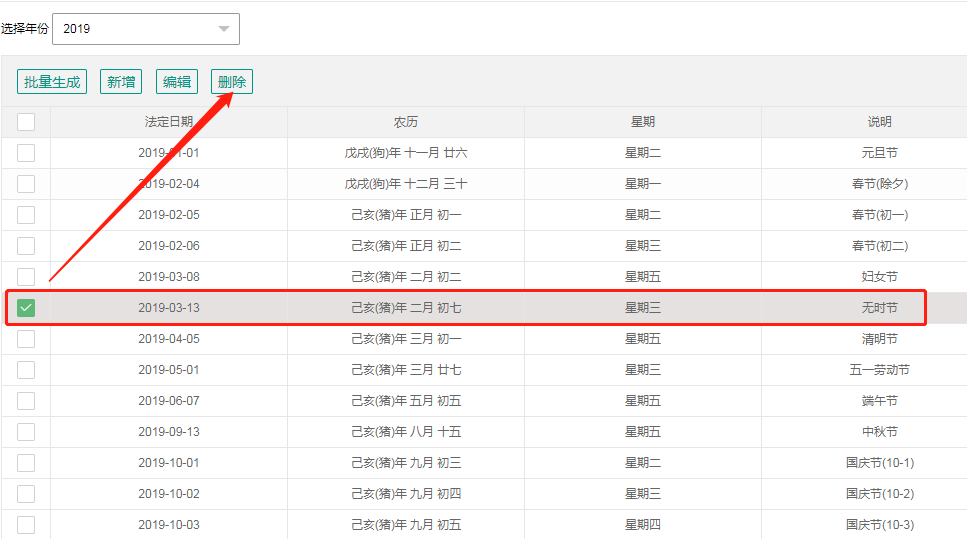
Task: Select the 五一劳动节 description cell
Action: point(879,370)
